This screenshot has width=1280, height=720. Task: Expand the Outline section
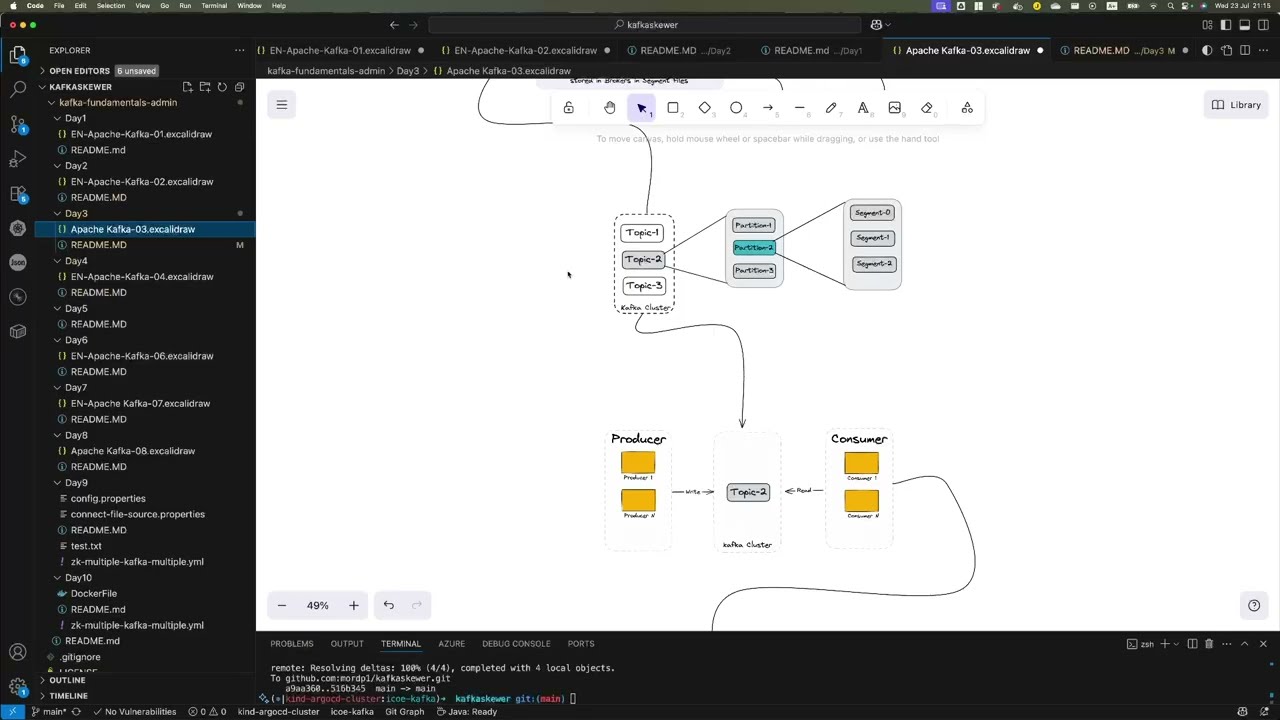tap(67, 680)
